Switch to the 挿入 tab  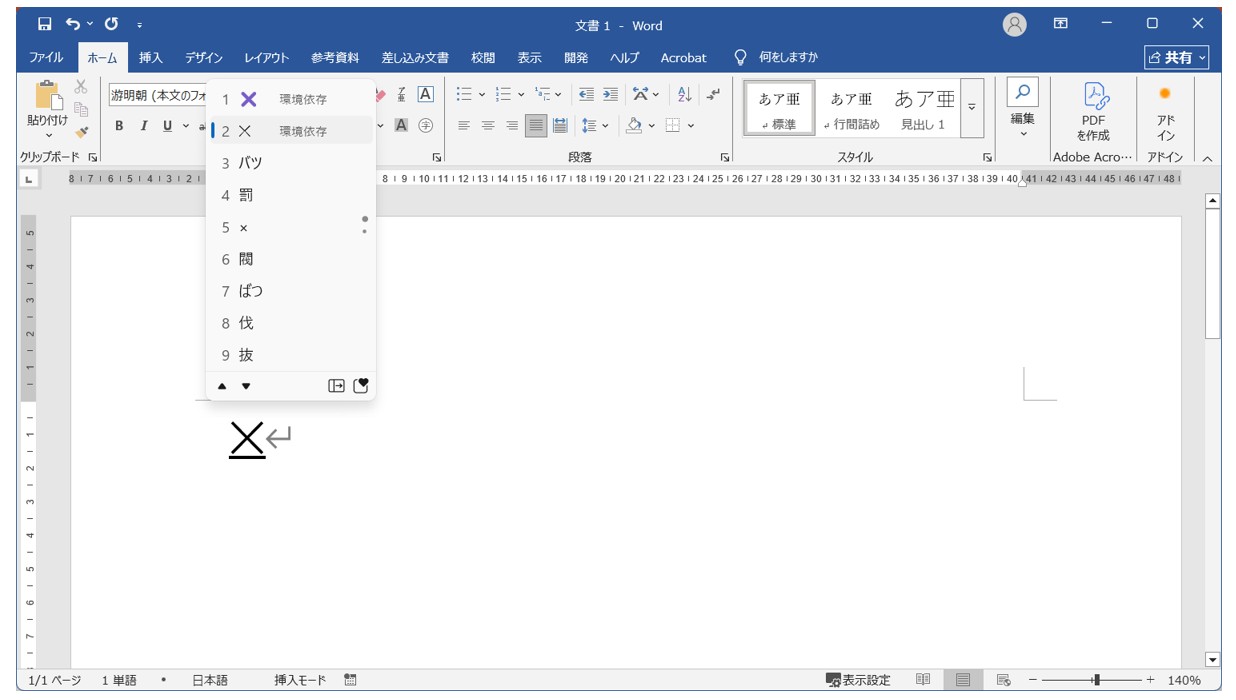pos(151,57)
